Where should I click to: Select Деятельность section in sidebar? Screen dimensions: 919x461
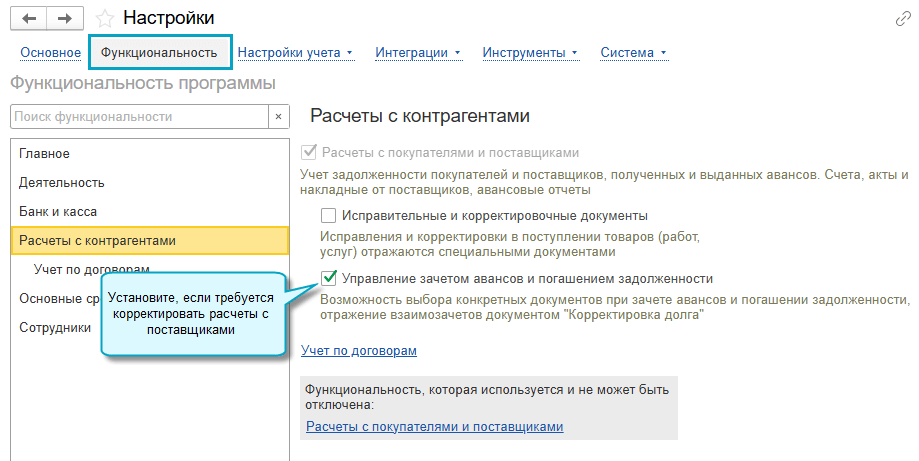tap(61, 183)
